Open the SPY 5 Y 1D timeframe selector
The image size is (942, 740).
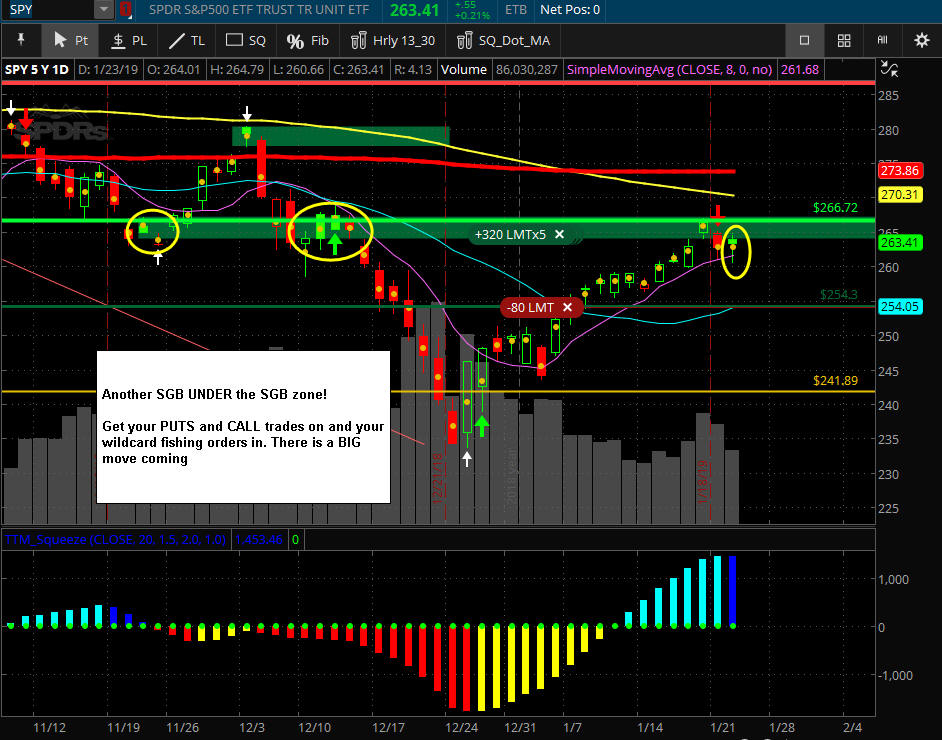tap(37, 70)
